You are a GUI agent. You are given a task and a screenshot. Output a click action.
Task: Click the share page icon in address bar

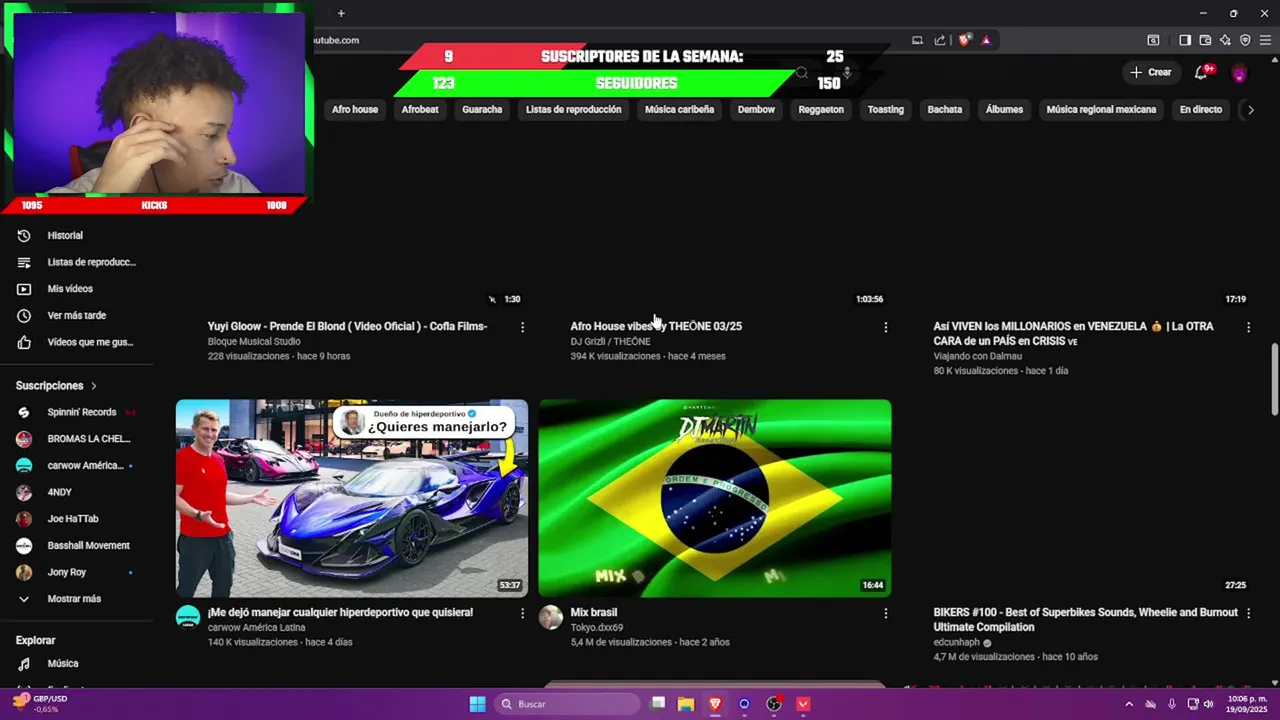940,40
